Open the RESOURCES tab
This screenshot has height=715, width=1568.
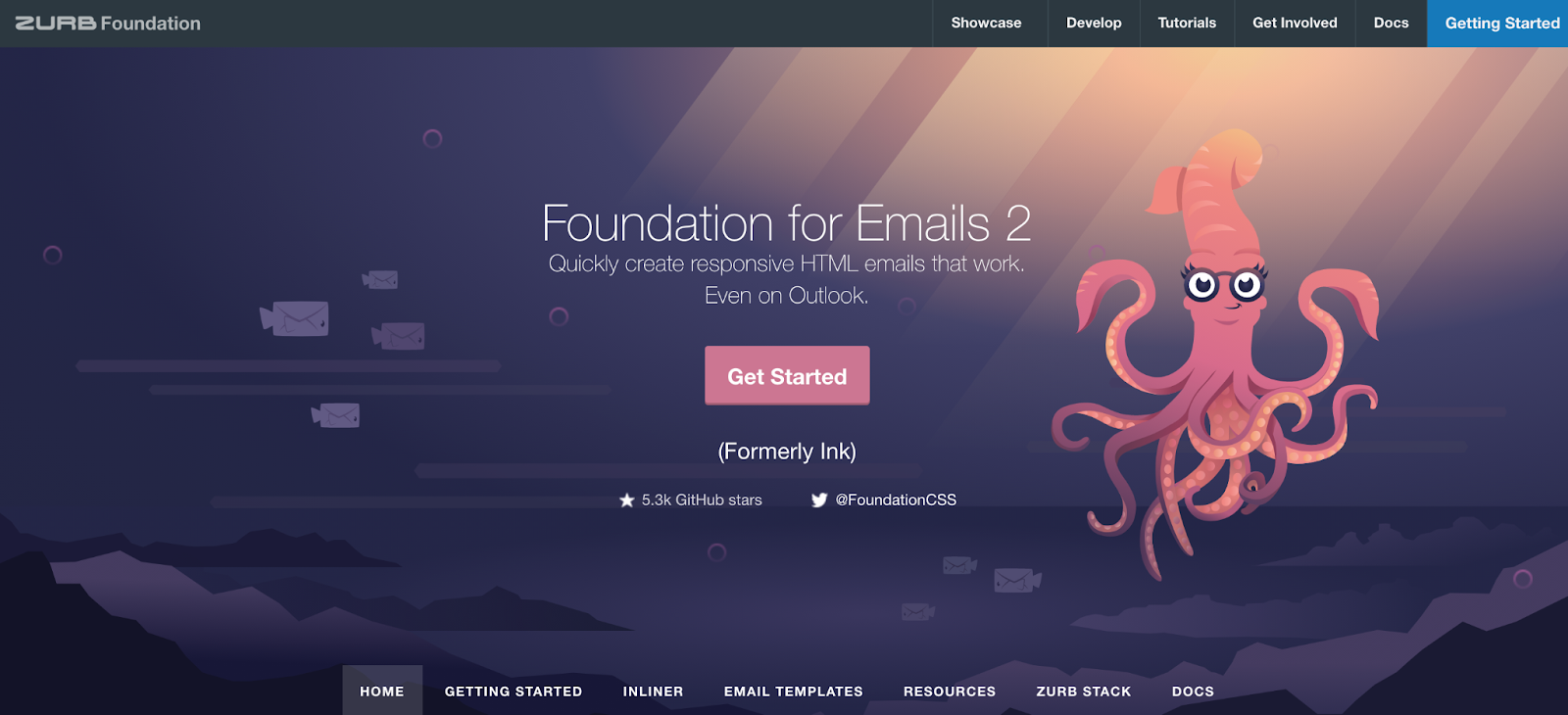click(x=950, y=691)
